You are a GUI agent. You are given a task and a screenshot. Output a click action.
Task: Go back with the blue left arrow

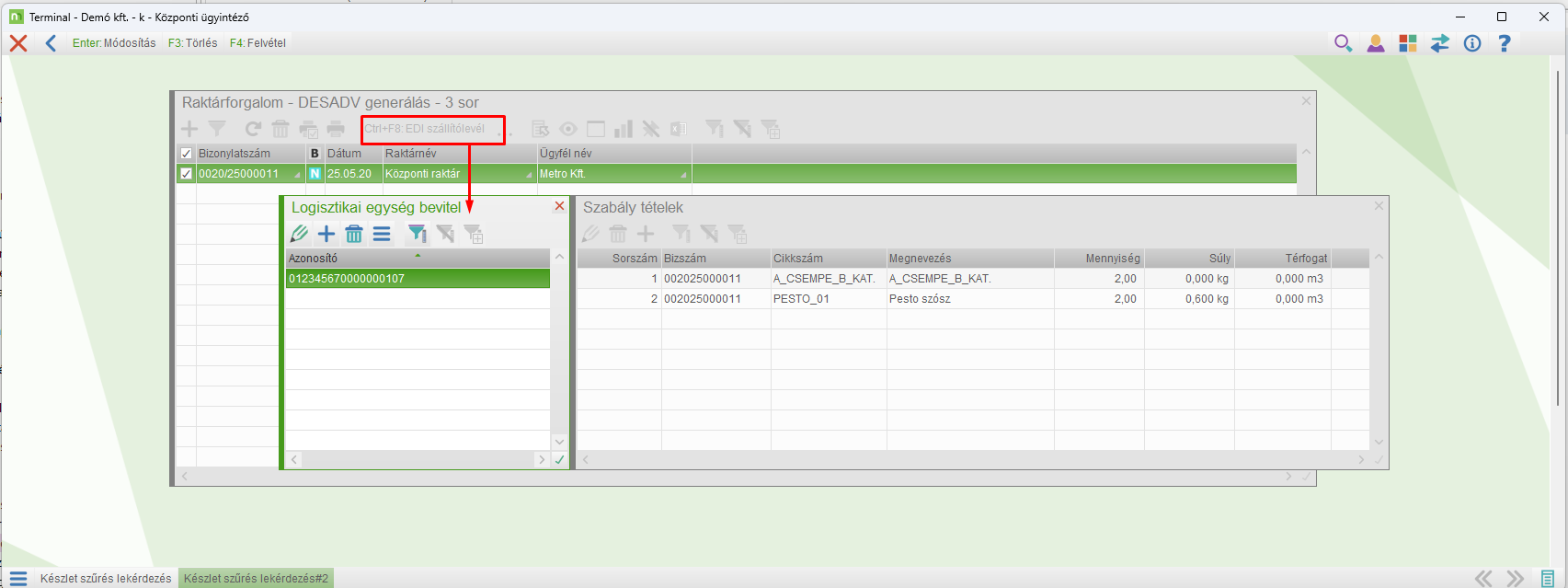tap(51, 43)
